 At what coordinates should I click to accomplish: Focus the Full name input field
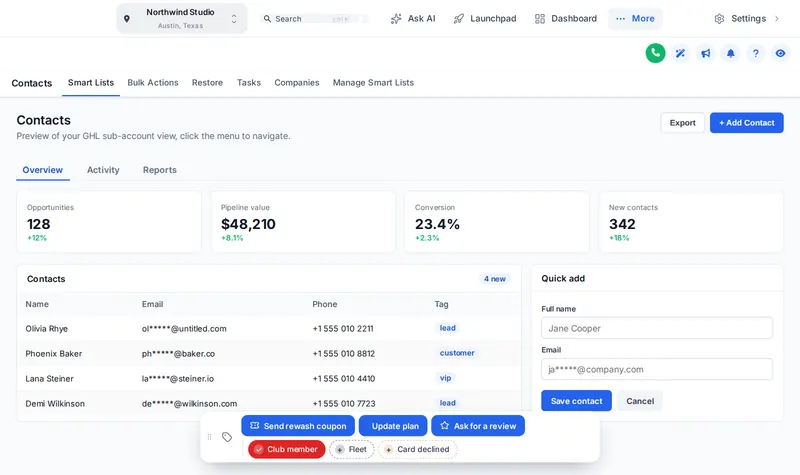pos(657,328)
